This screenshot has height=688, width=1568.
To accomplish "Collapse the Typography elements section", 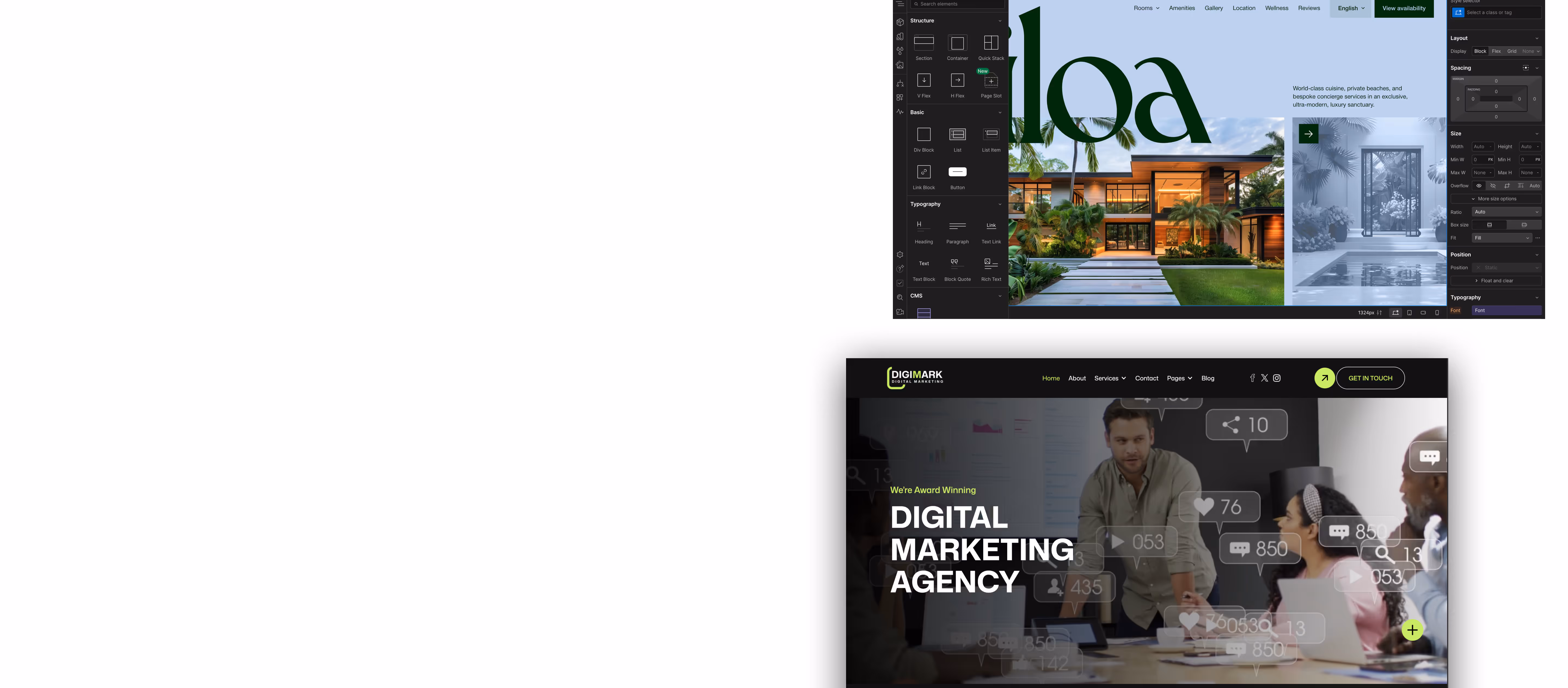I will 1000,204.
